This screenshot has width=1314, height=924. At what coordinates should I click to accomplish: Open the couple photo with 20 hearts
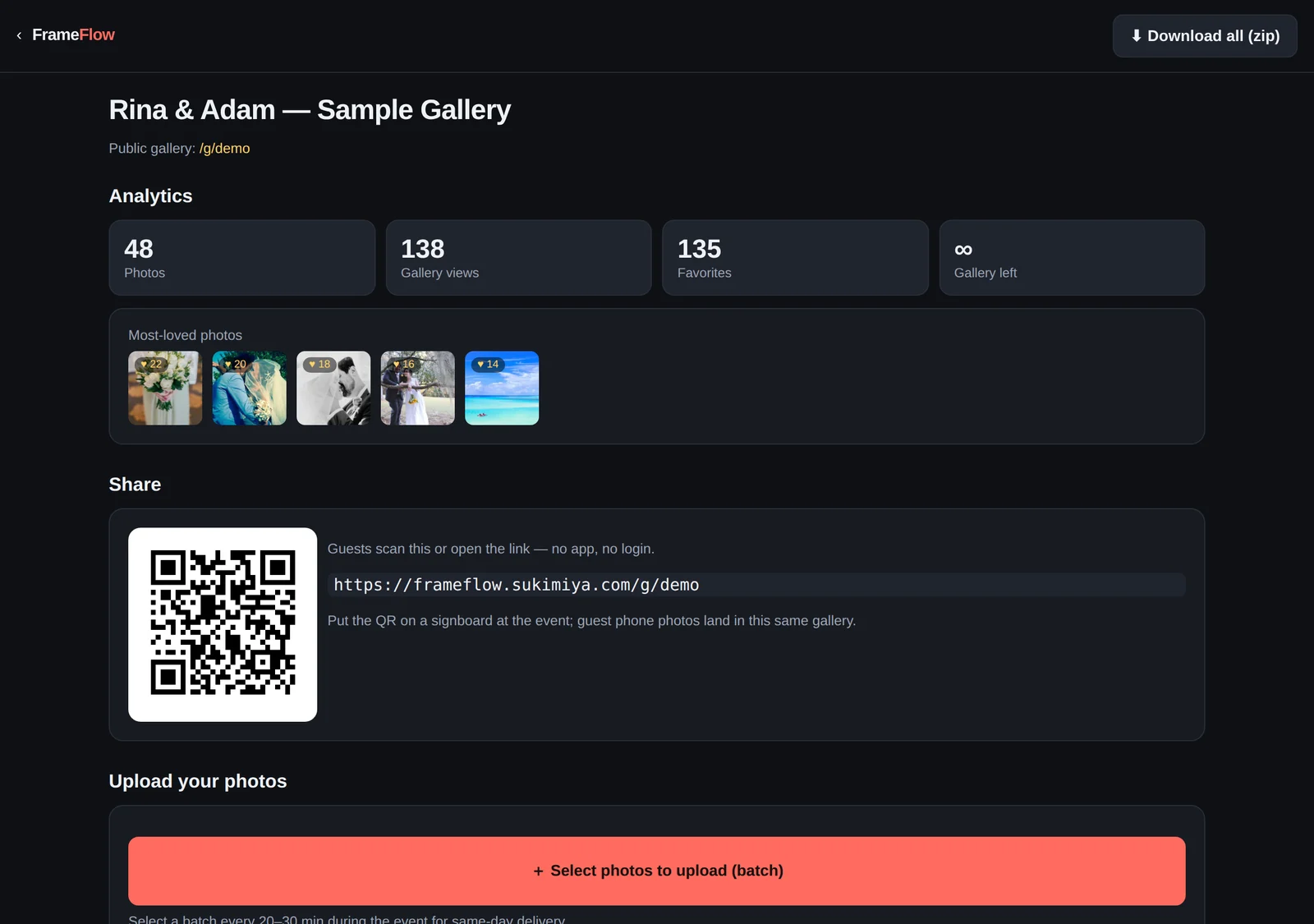pyautogui.click(x=250, y=388)
